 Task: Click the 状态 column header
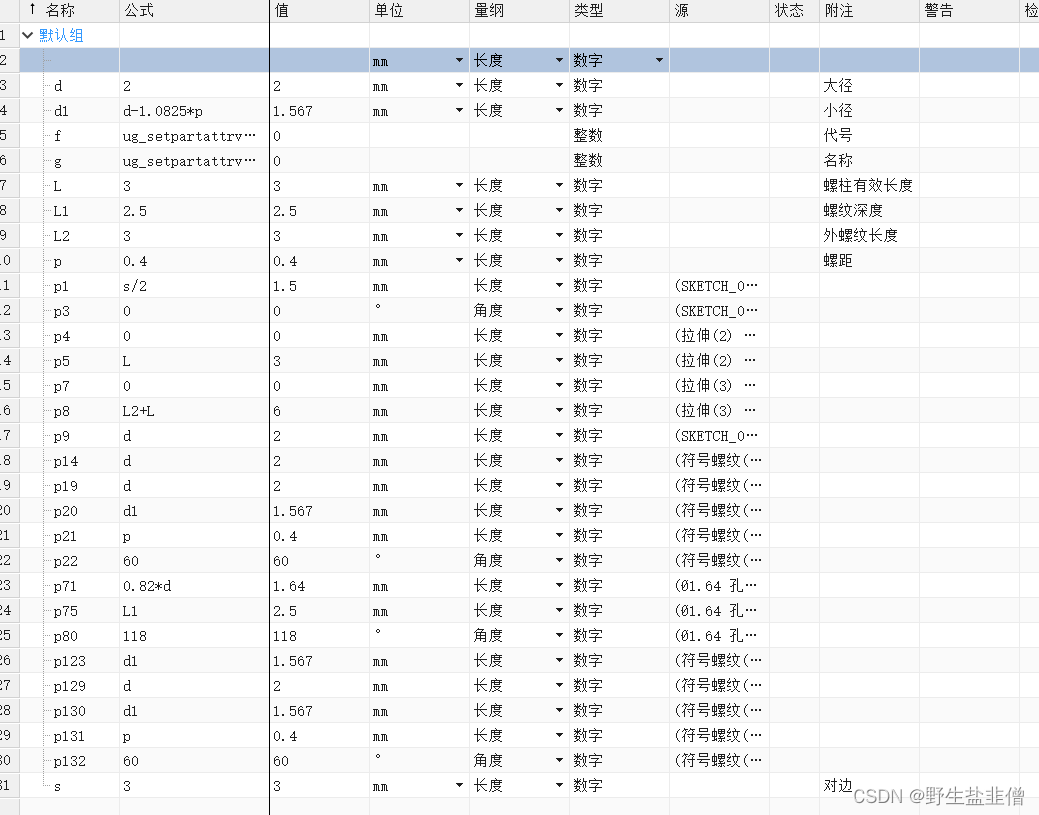pyautogui.click(x=789, y=11)
